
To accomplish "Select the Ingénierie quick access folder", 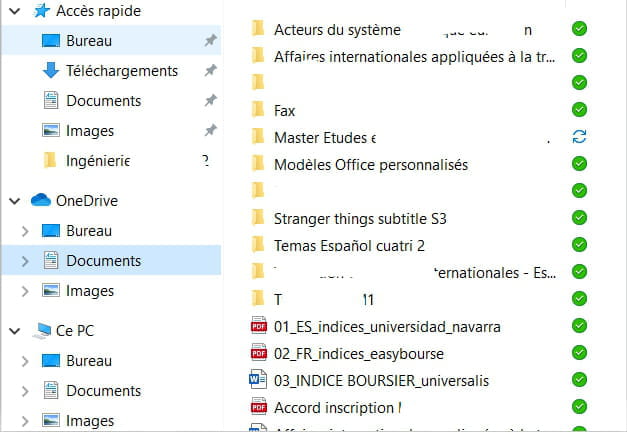I will click(97, 160).
